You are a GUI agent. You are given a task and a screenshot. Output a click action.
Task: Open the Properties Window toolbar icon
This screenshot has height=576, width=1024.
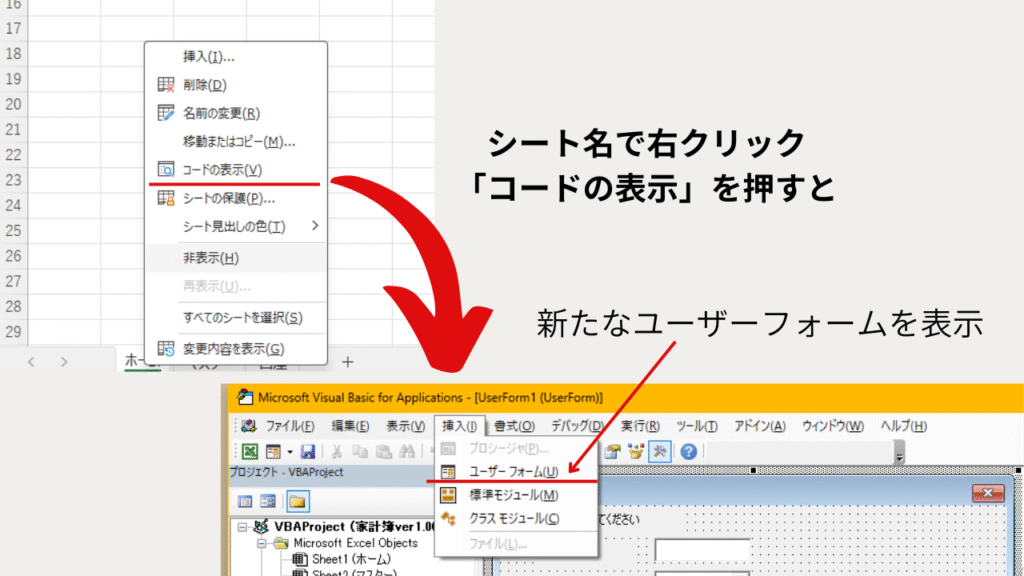point(612,451)
